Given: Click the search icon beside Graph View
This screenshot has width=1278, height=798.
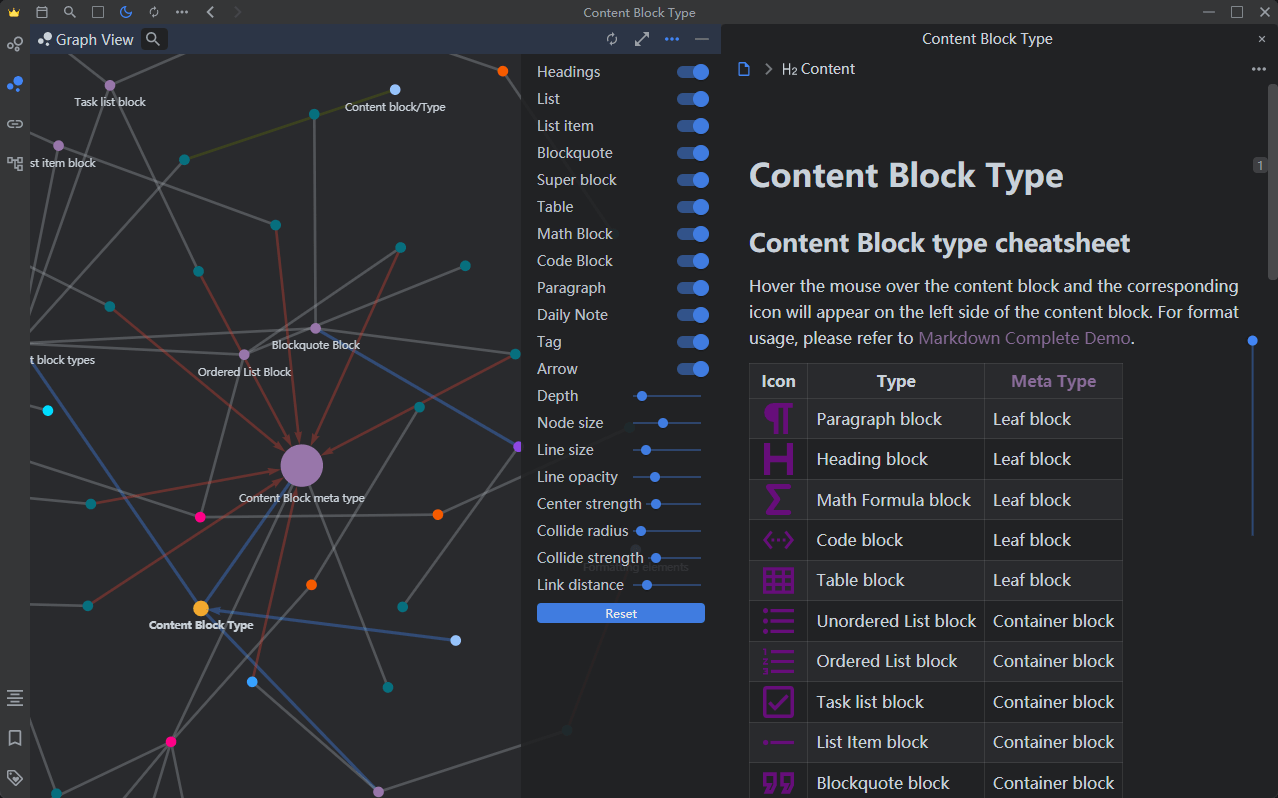Looking at the screenshot, I should click(x=153, y=39).
